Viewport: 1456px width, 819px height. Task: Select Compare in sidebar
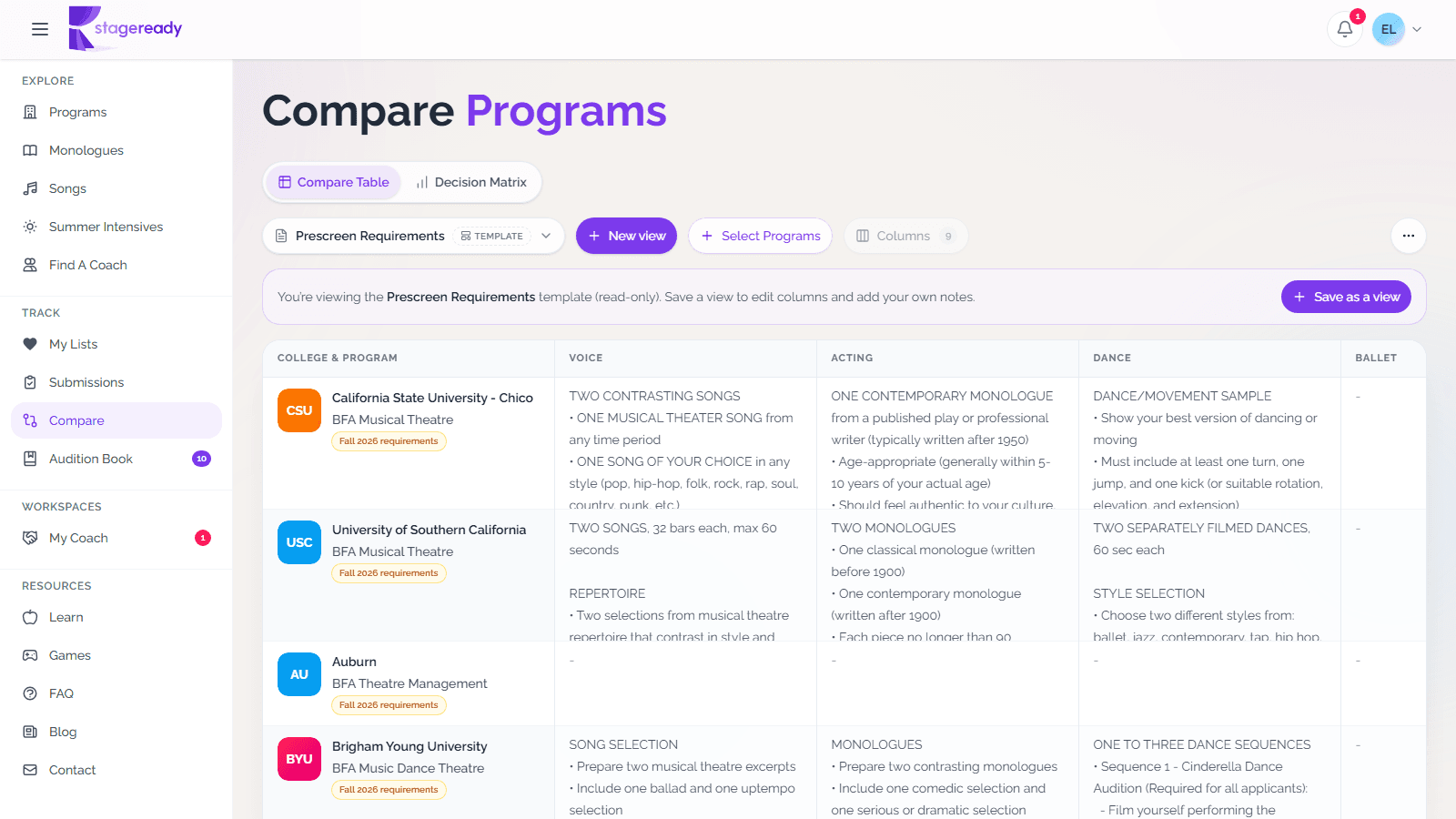(x=116, y=420)
